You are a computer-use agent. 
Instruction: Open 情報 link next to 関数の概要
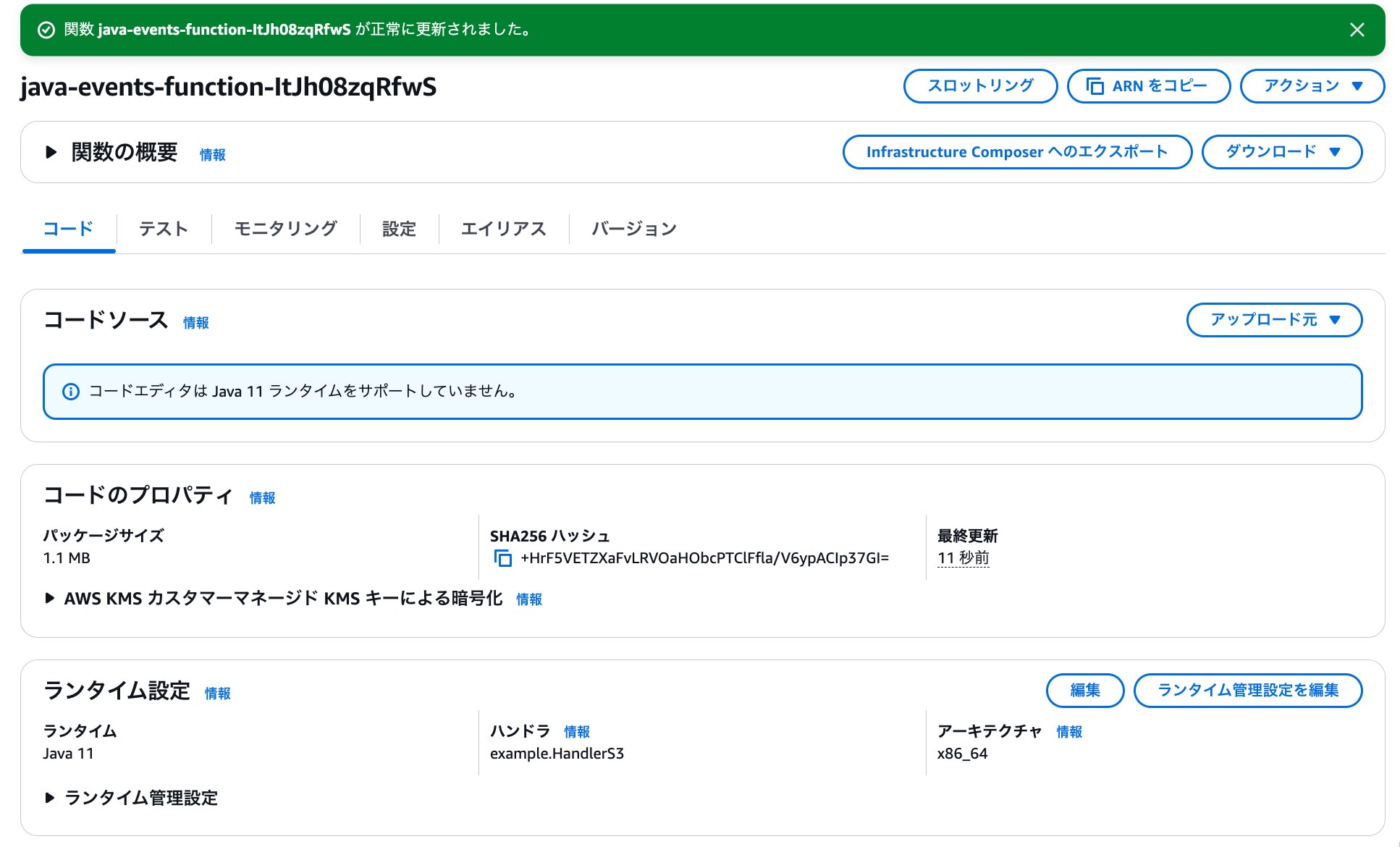point(213,155)
